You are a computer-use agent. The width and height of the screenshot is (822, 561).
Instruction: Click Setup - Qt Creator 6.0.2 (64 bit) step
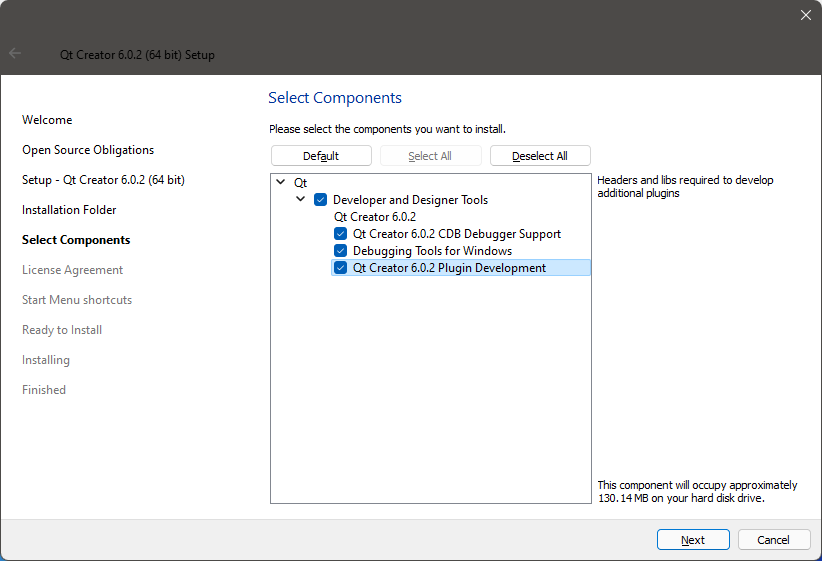[103, 180]
